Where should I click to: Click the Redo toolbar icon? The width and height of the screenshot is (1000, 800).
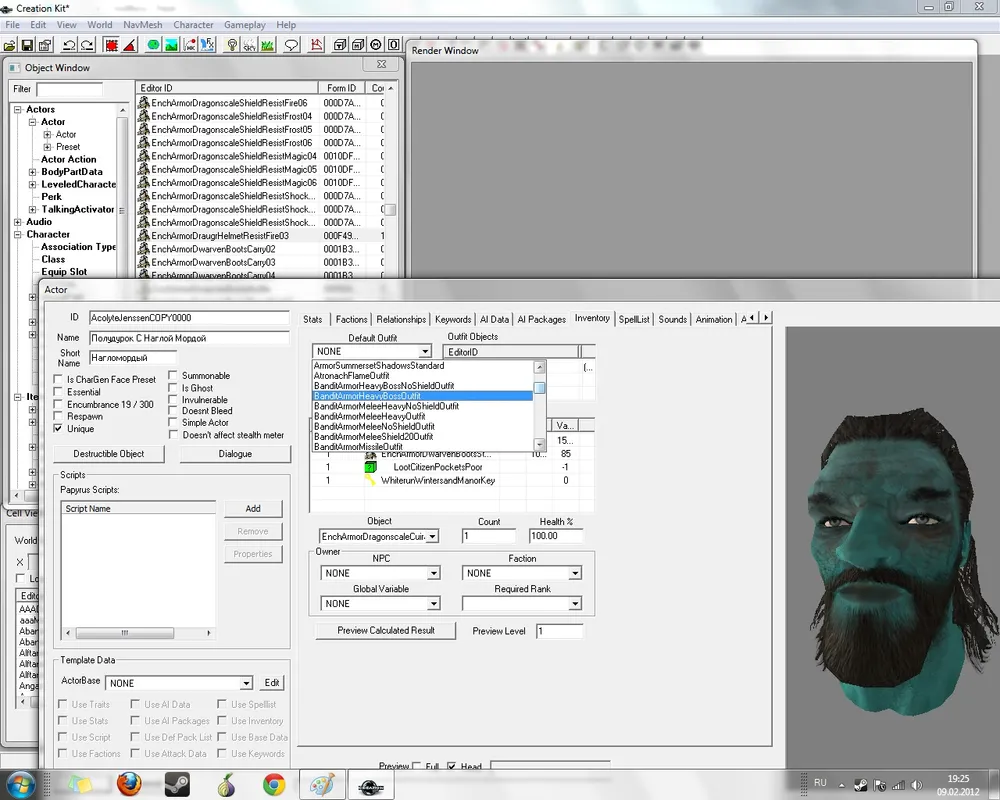(x=87, y=45)
